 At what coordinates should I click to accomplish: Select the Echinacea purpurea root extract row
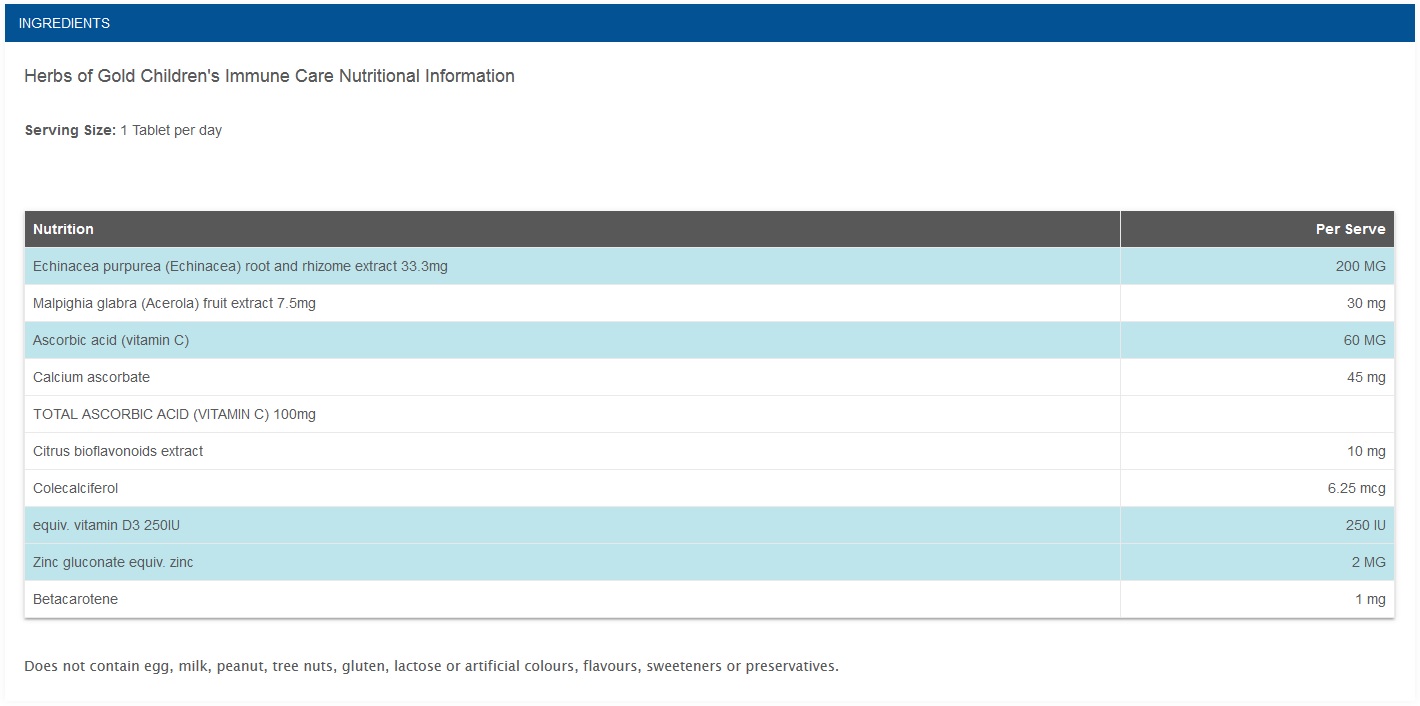[709, 266]
